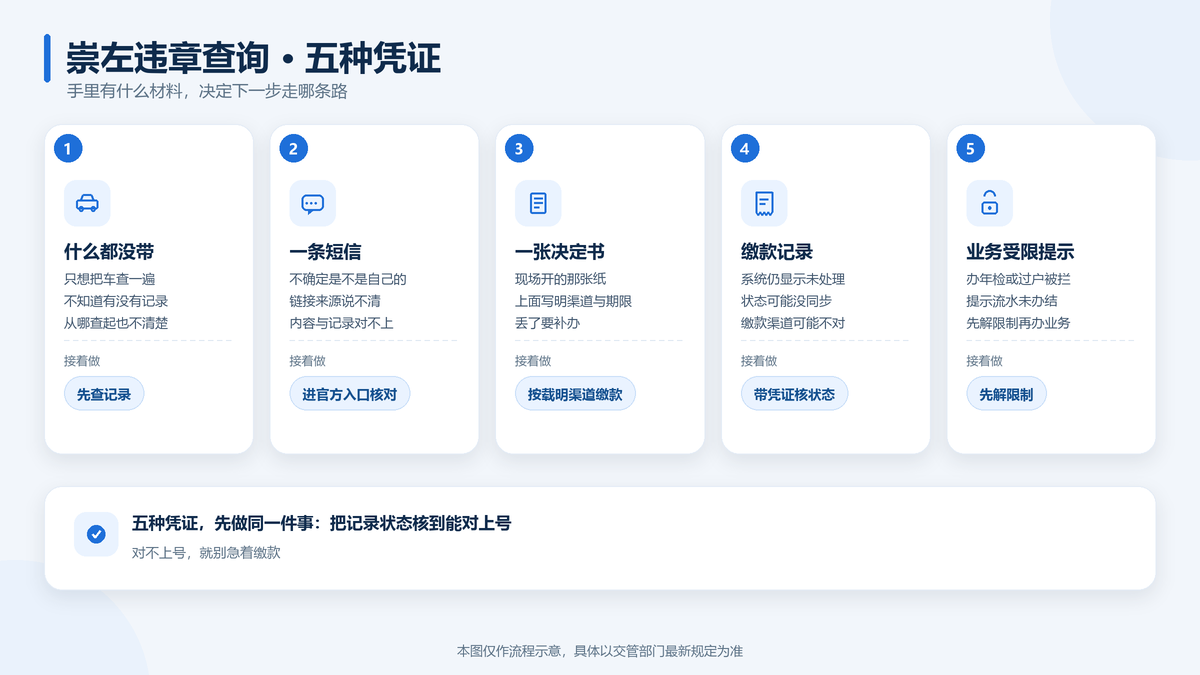
Task: Click the line 状态可能没同步
Action: [787, 301]
